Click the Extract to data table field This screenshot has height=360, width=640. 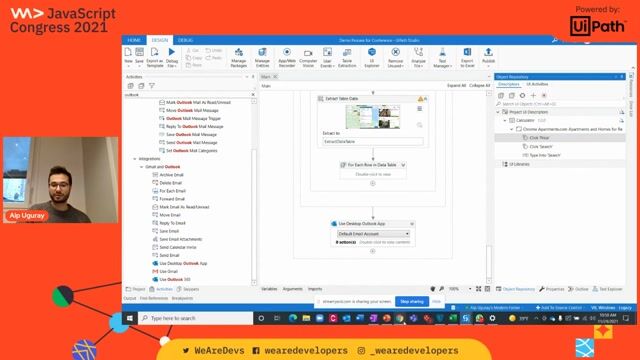click(373, 142)
